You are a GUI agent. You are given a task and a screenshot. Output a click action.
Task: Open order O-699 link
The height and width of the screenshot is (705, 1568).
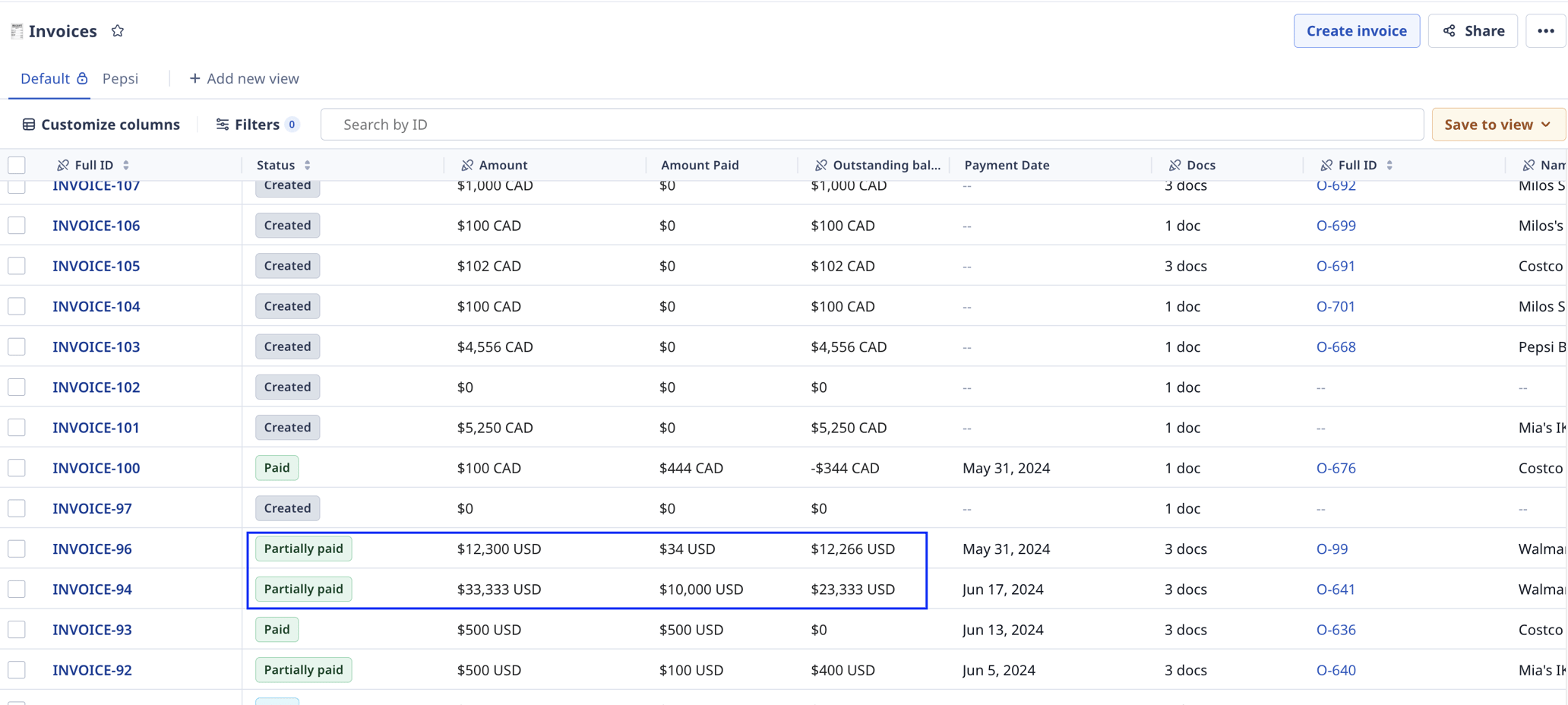[1336, 226]
